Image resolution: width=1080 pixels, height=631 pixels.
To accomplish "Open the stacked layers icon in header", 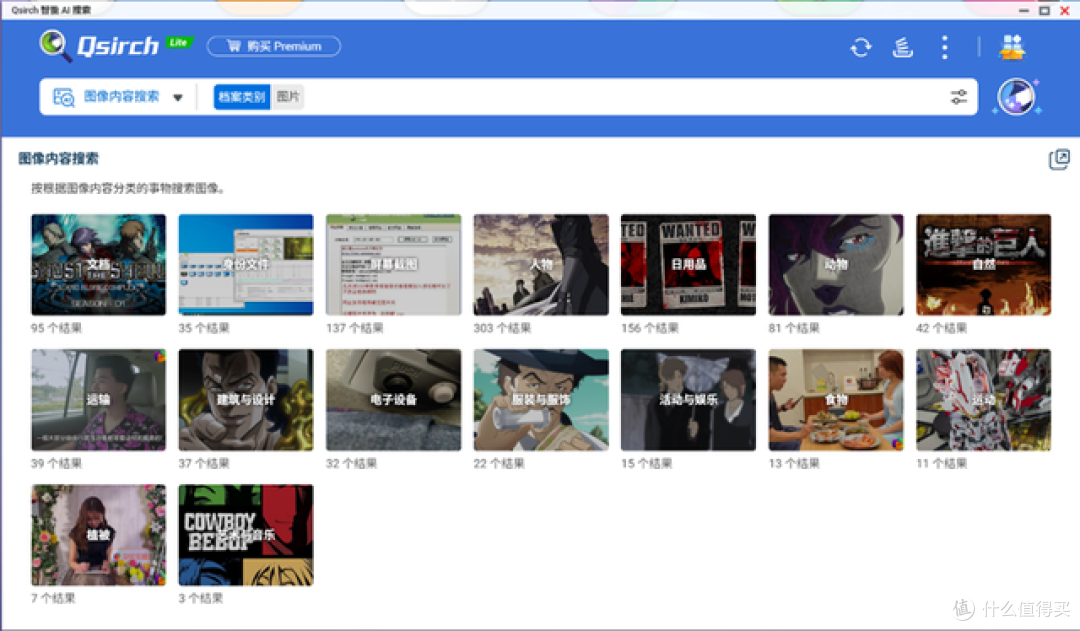I will (x=902, y=48).
